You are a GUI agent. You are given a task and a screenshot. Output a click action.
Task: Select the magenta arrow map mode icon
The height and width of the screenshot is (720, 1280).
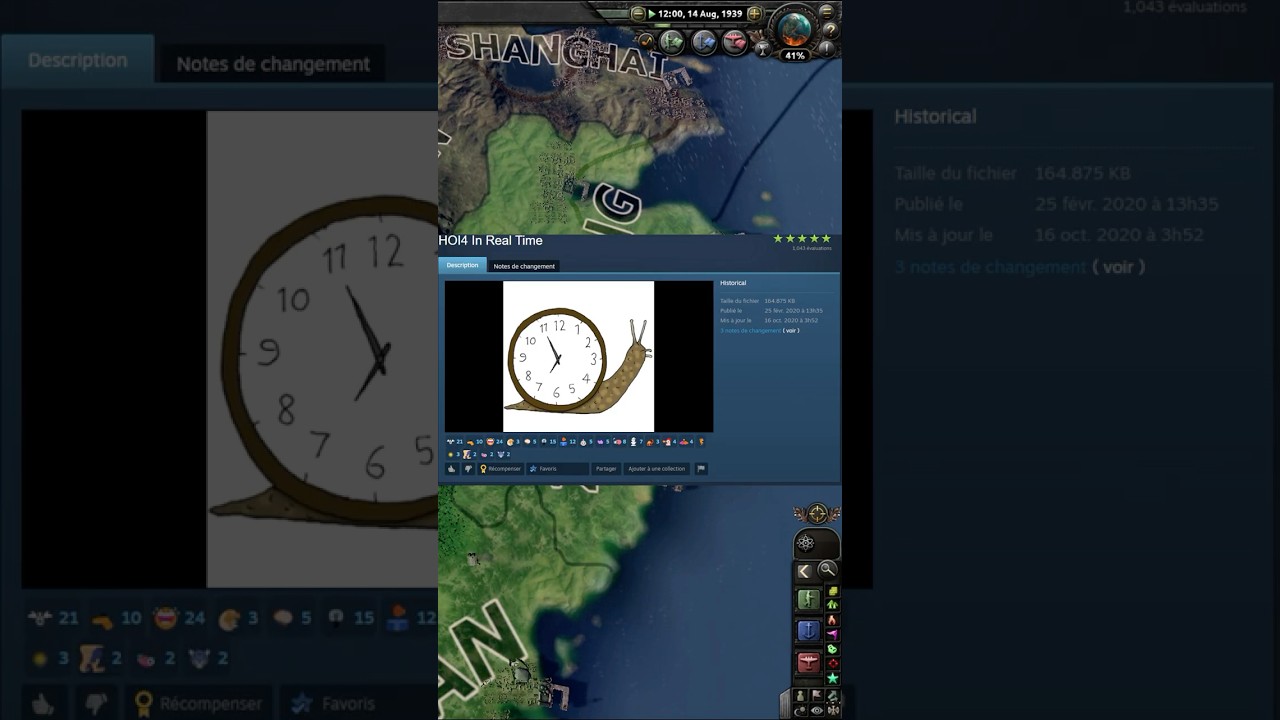coord(833,634)
